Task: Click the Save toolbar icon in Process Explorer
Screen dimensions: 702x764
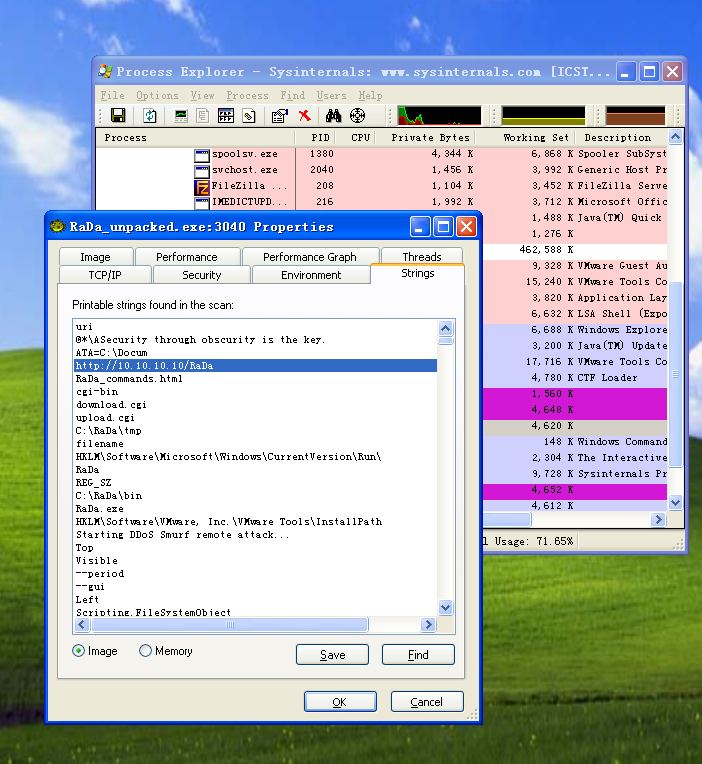Action: pyautogui.click(x=118, y=115)
